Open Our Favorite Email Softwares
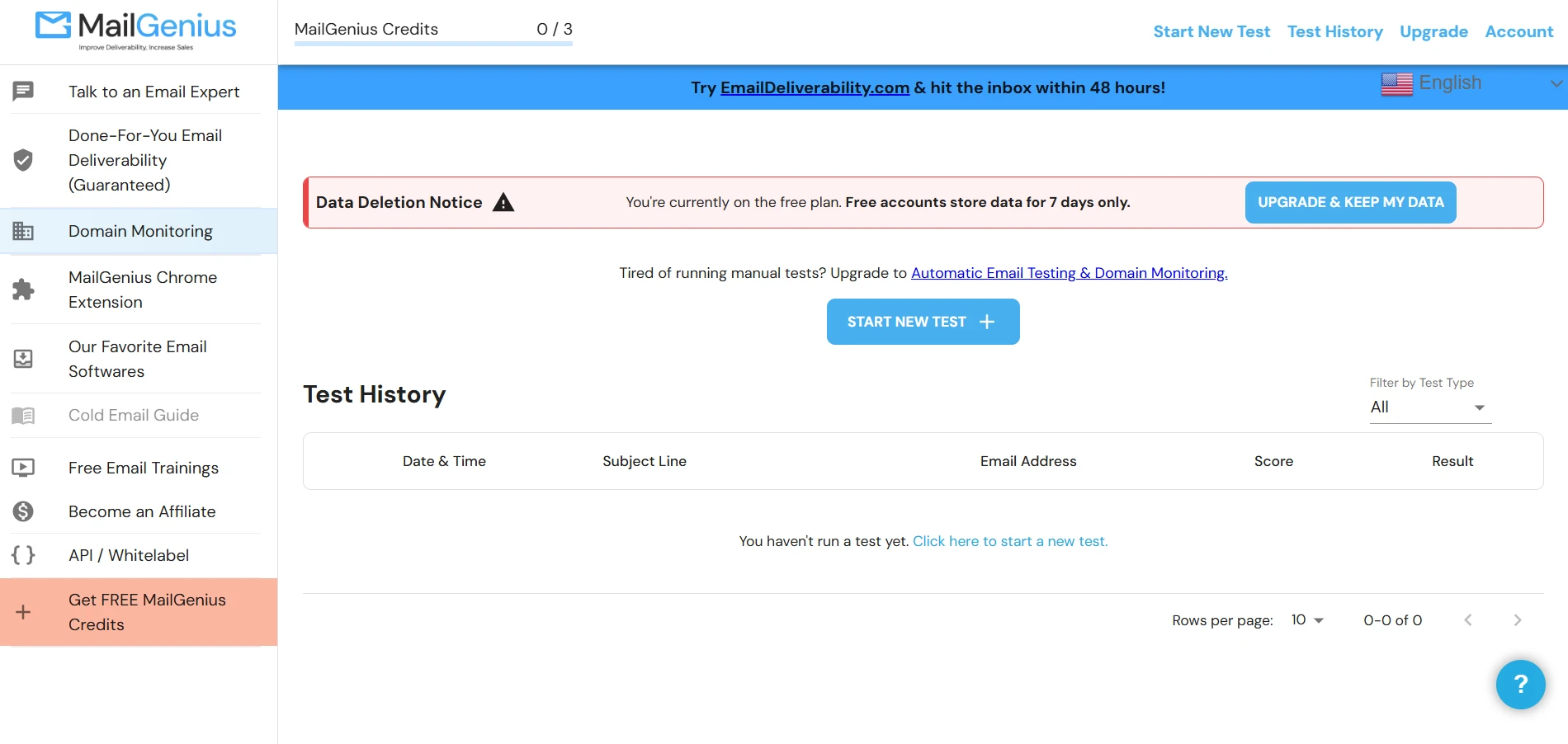The width and height of the screenshot is (1568, 744). click(x=139, y=359)
